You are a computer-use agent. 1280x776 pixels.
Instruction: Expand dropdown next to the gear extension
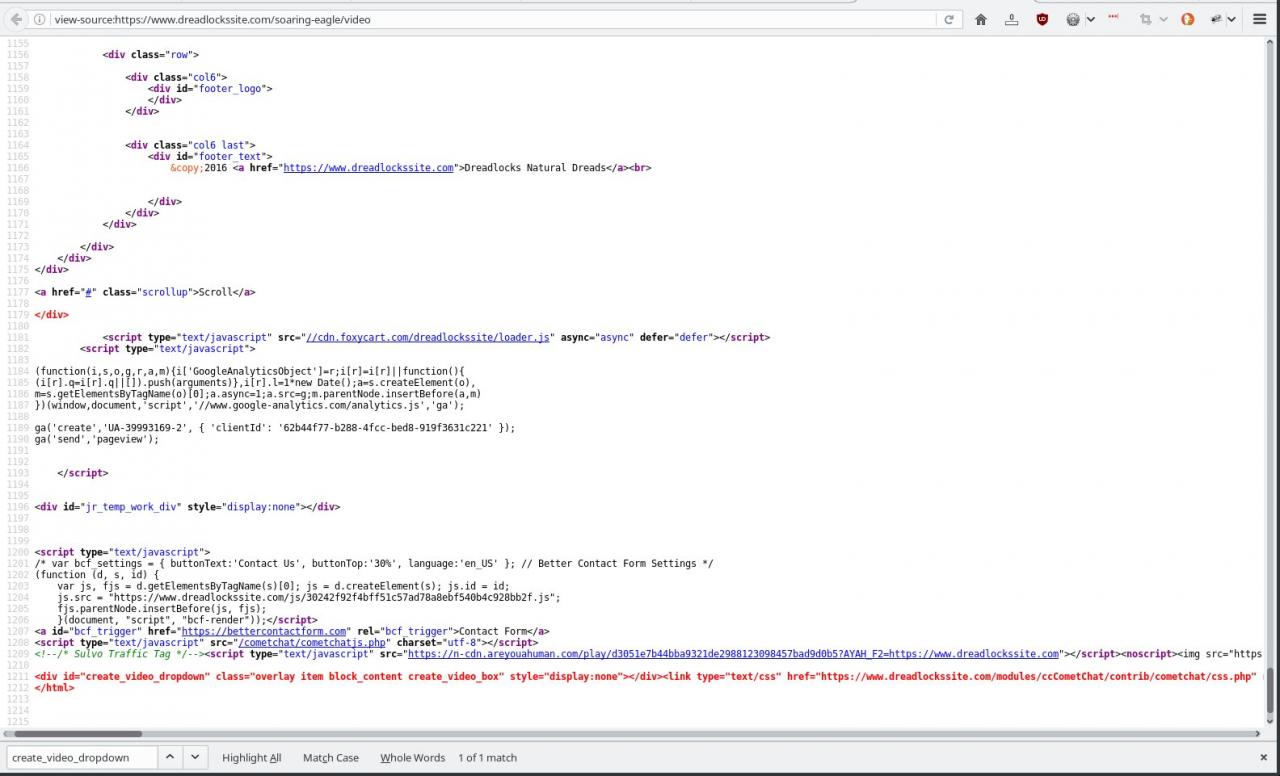pyautogui.click(x=1090, y=19)
